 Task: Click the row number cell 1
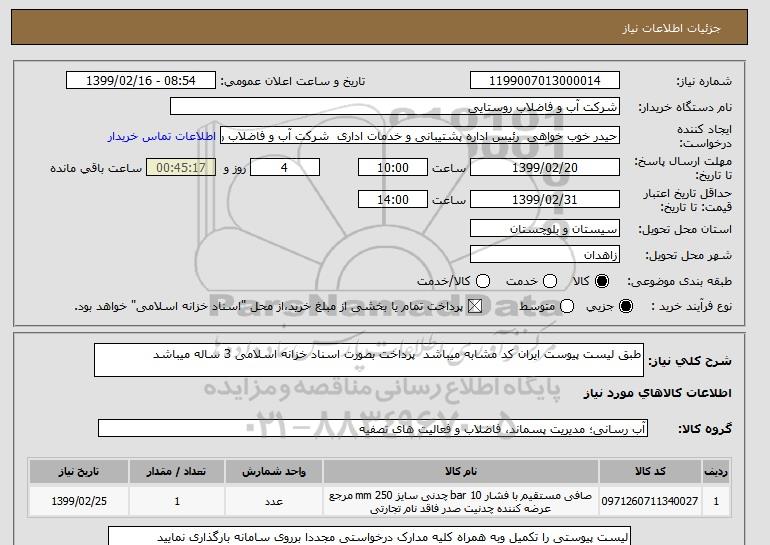pos(716,501)
